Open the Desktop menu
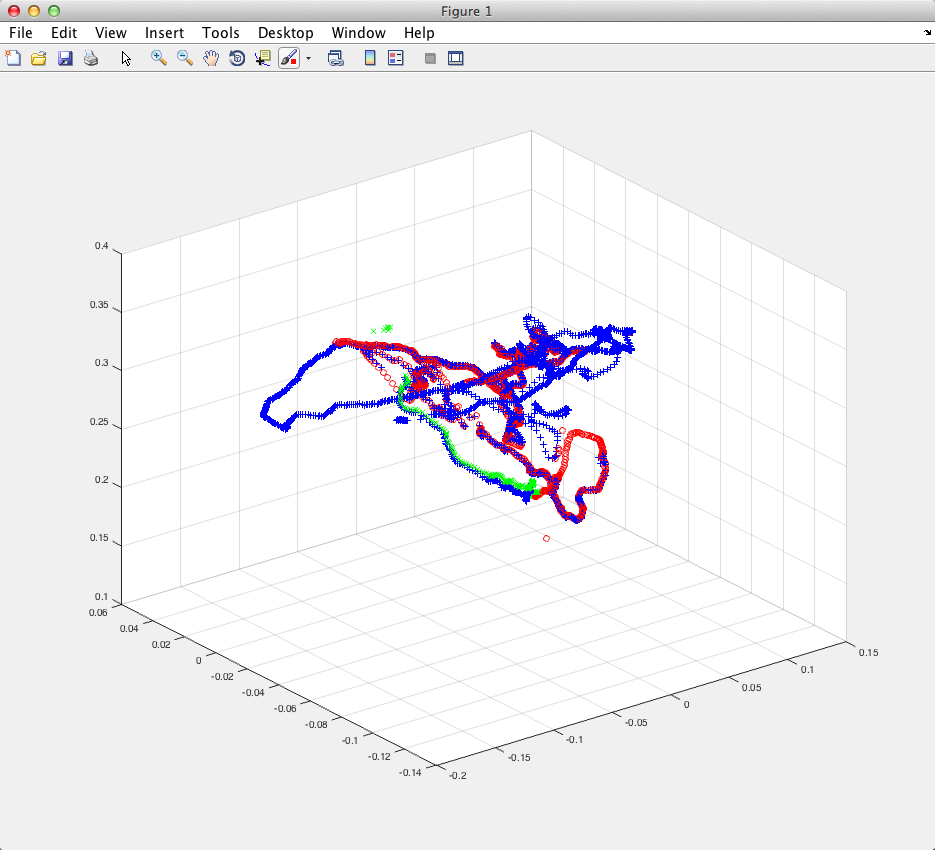 286,33
